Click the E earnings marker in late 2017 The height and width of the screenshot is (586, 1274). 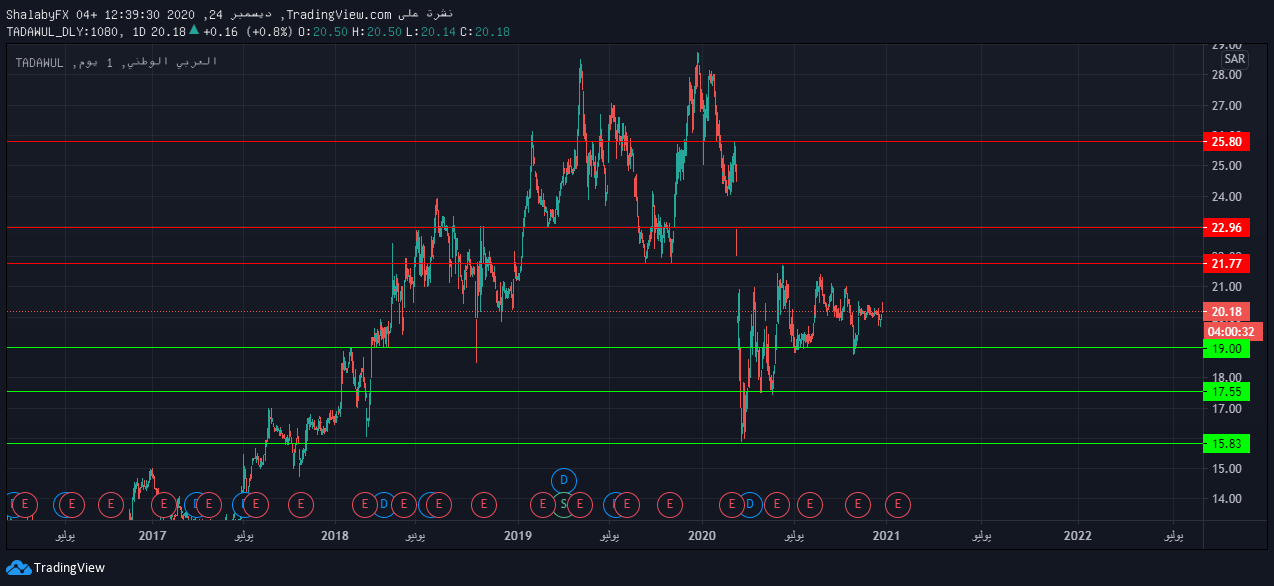pyautogui.click(x=300, y=505)
